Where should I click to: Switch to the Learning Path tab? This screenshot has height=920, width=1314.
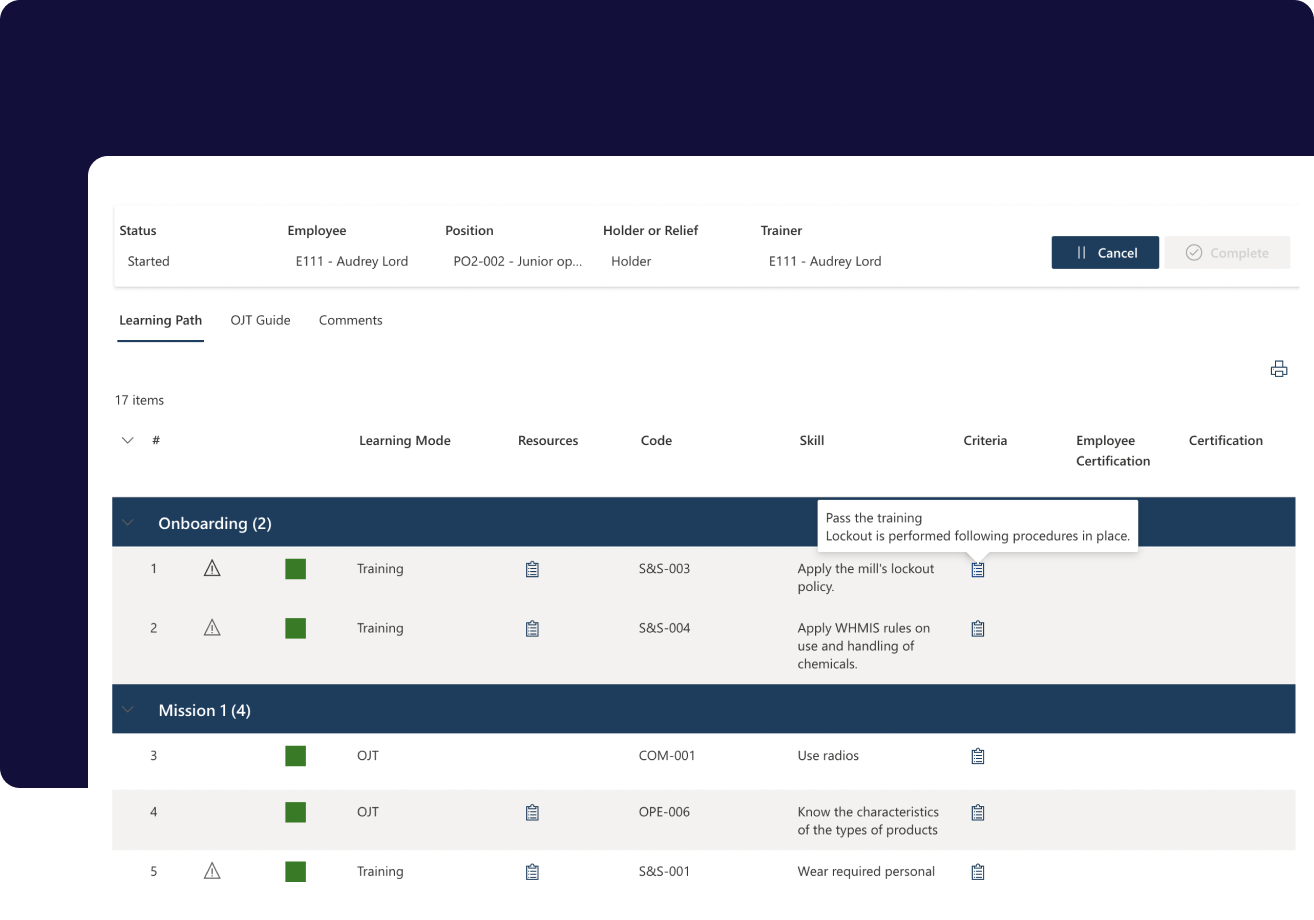(x=160, y=320)
